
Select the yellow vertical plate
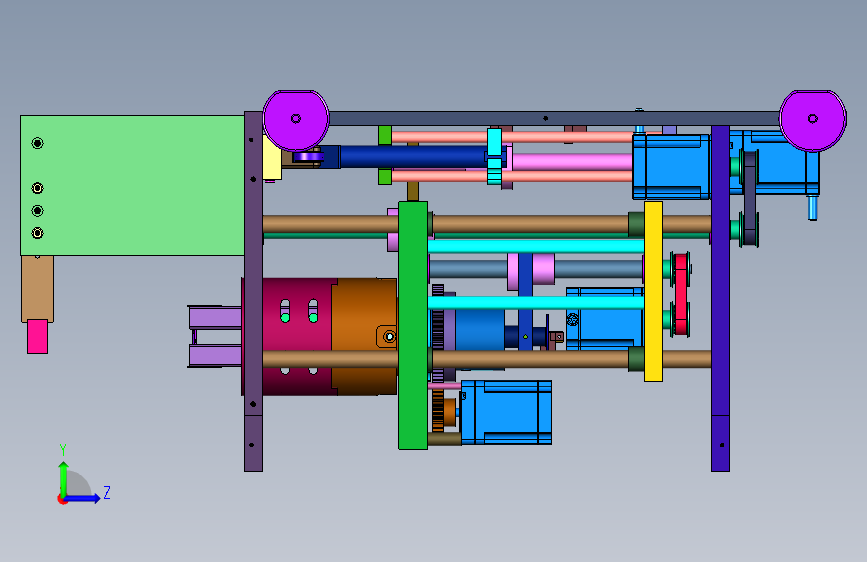653,291
